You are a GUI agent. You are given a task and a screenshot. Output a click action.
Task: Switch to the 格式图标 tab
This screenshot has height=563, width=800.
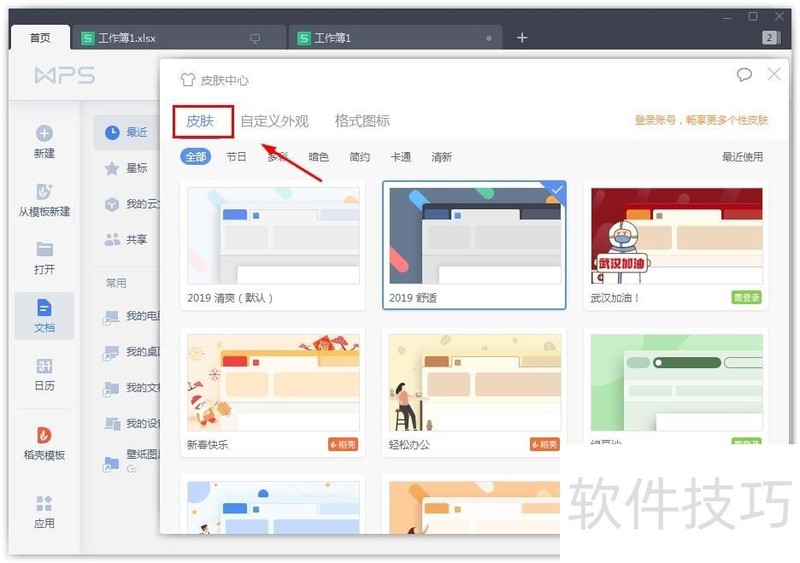tap(362, 121)
